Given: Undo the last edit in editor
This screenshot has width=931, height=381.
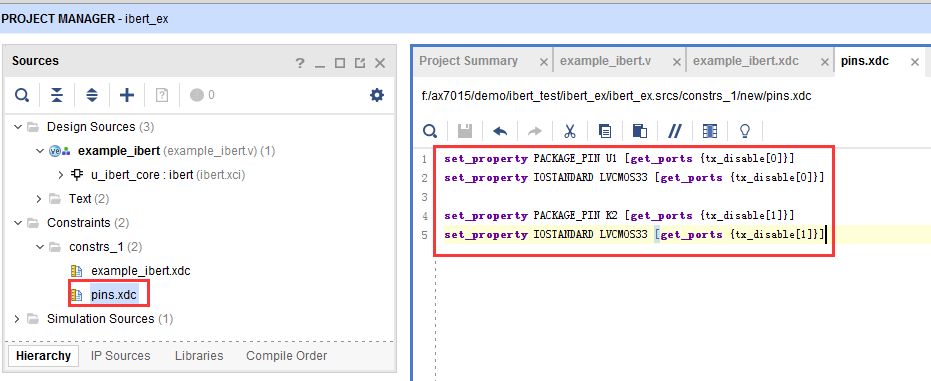Looking at the screenshot, I should [x=500, y=131].
